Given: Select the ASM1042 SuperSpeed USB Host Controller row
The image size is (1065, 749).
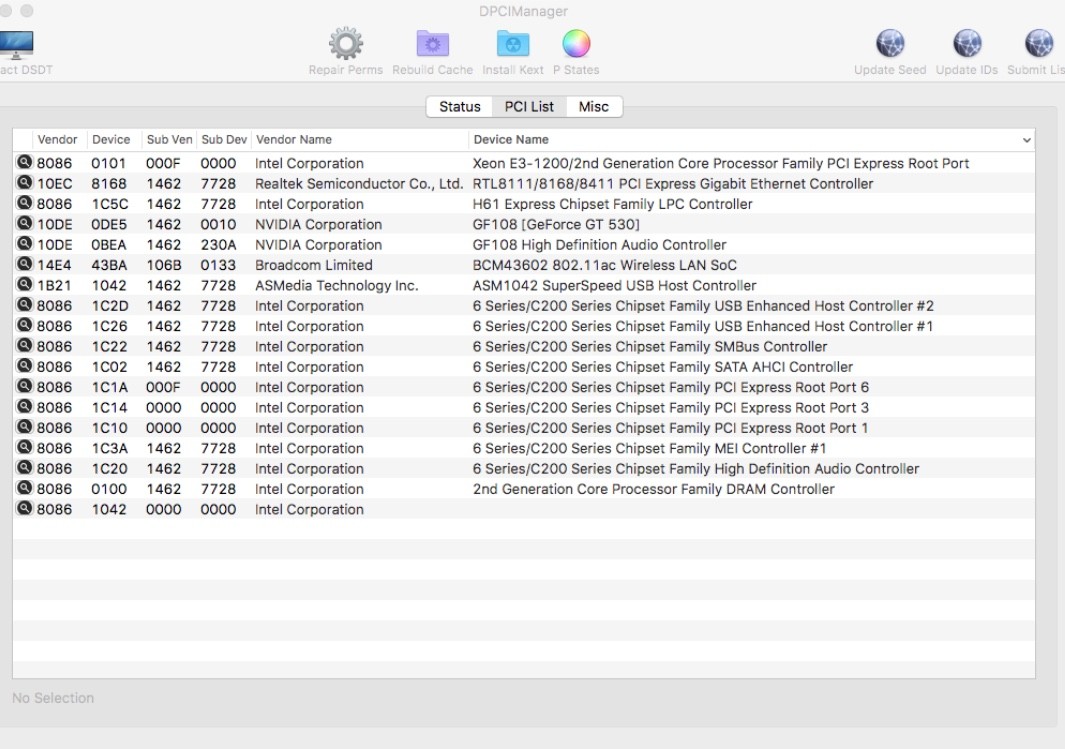Looking at the screenshot, I should click(x=614, y=286).
